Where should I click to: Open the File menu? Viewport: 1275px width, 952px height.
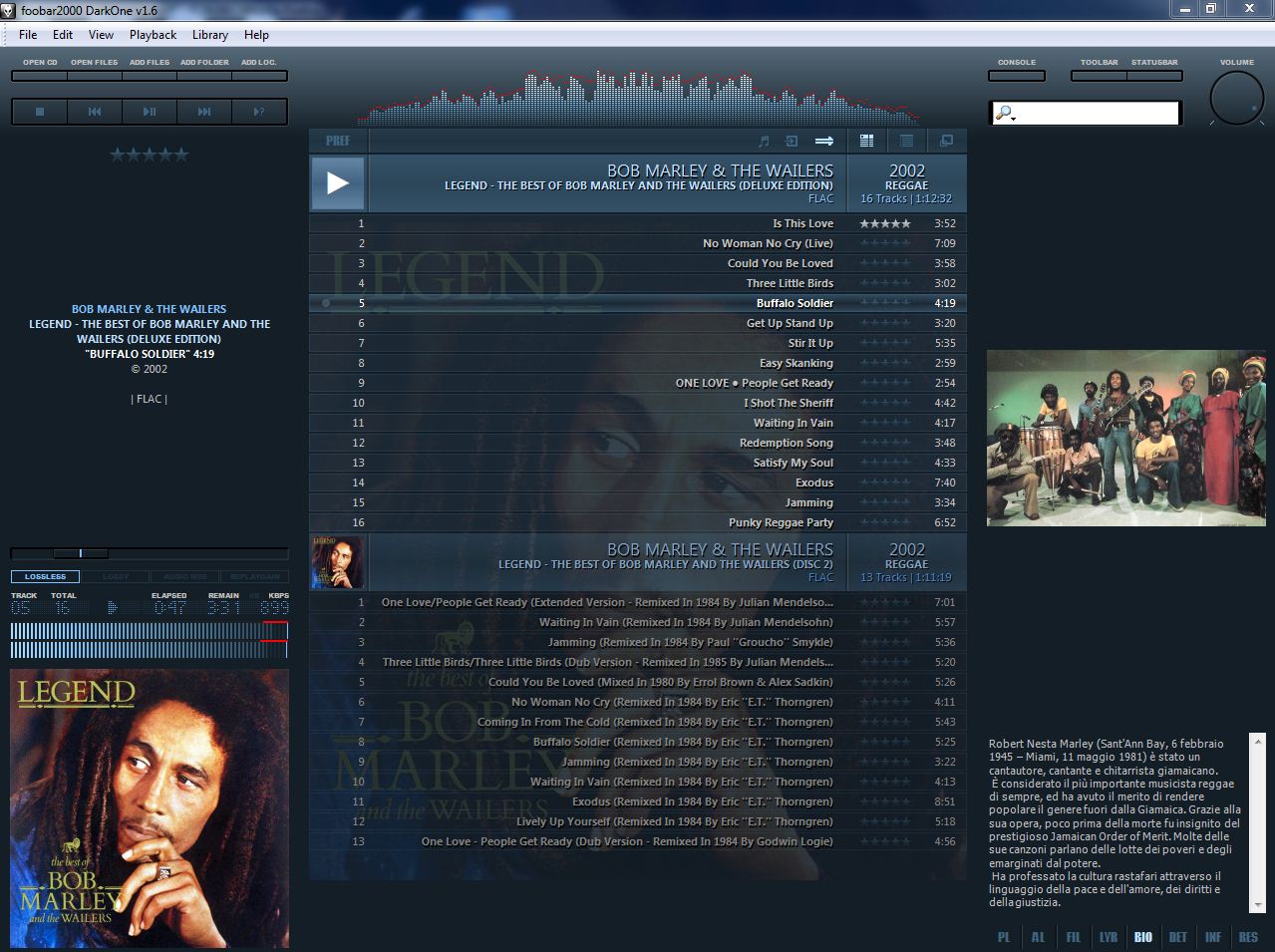tap(28, 34)
